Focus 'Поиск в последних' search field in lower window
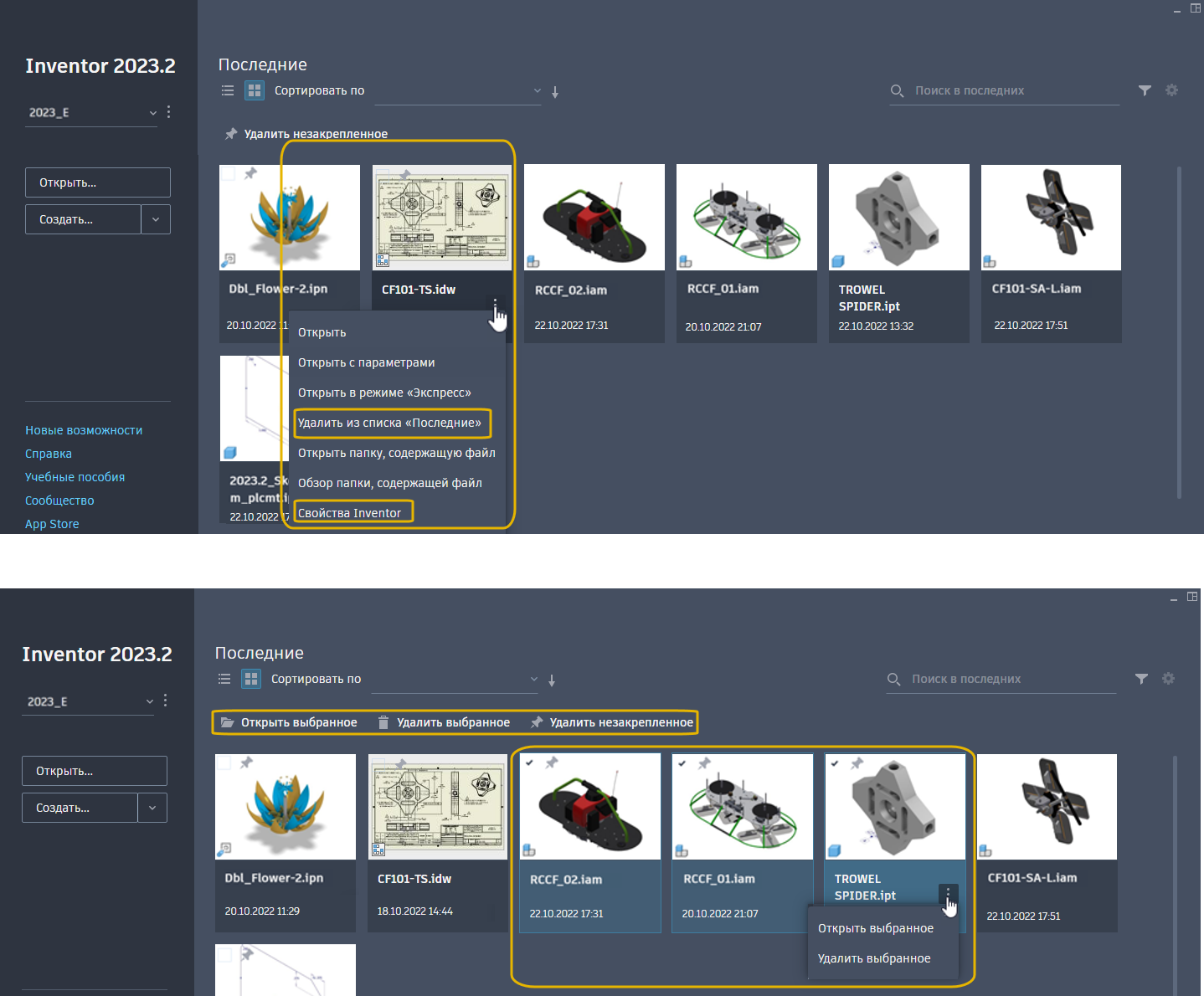 coord(1001,679)
